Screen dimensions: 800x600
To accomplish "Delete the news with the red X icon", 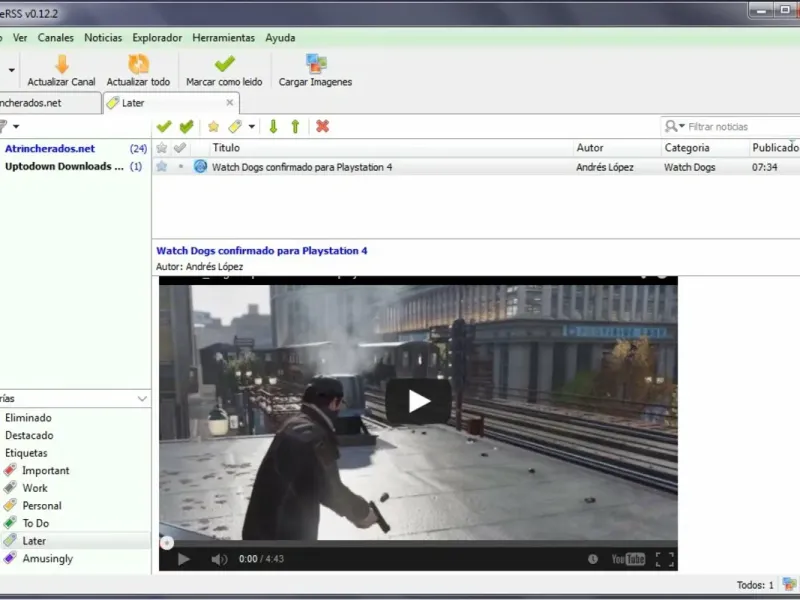I will tap(322, 126).
